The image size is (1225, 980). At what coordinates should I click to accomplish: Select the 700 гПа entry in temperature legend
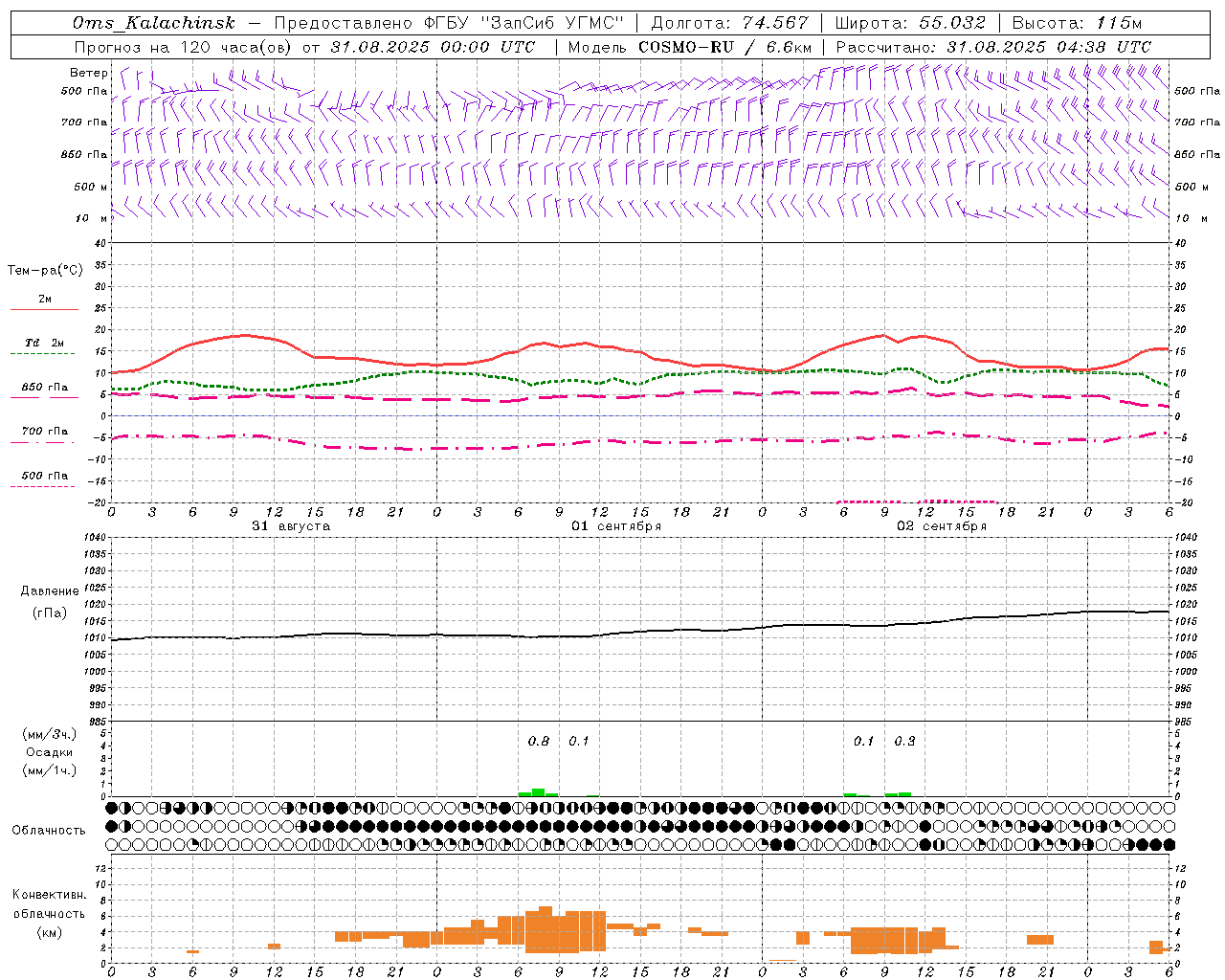click(x=45, y=432)
